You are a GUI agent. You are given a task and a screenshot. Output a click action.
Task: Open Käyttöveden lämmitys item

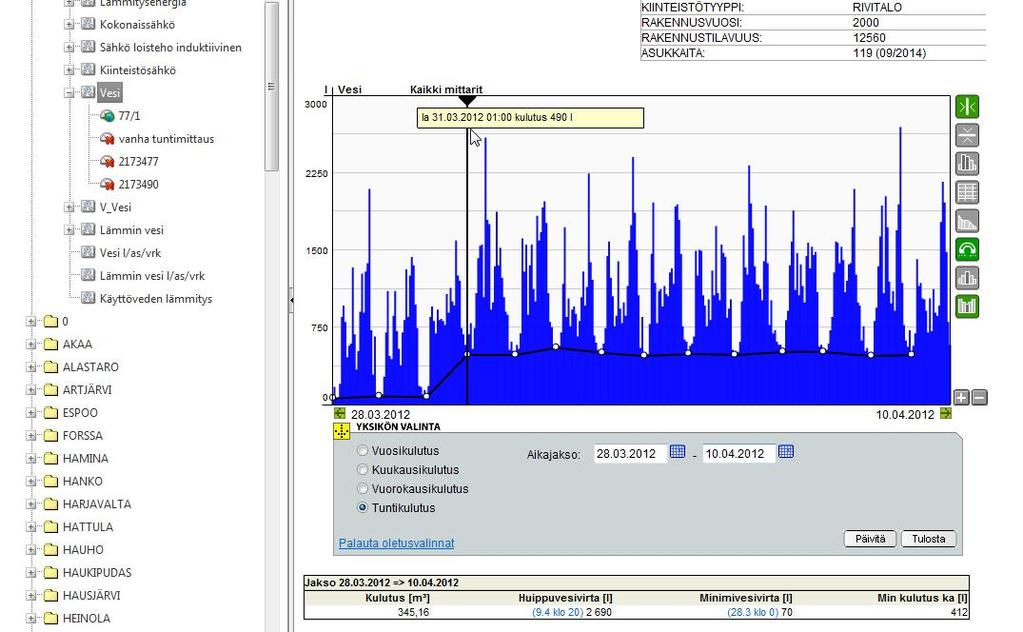[x=155, y=298]
